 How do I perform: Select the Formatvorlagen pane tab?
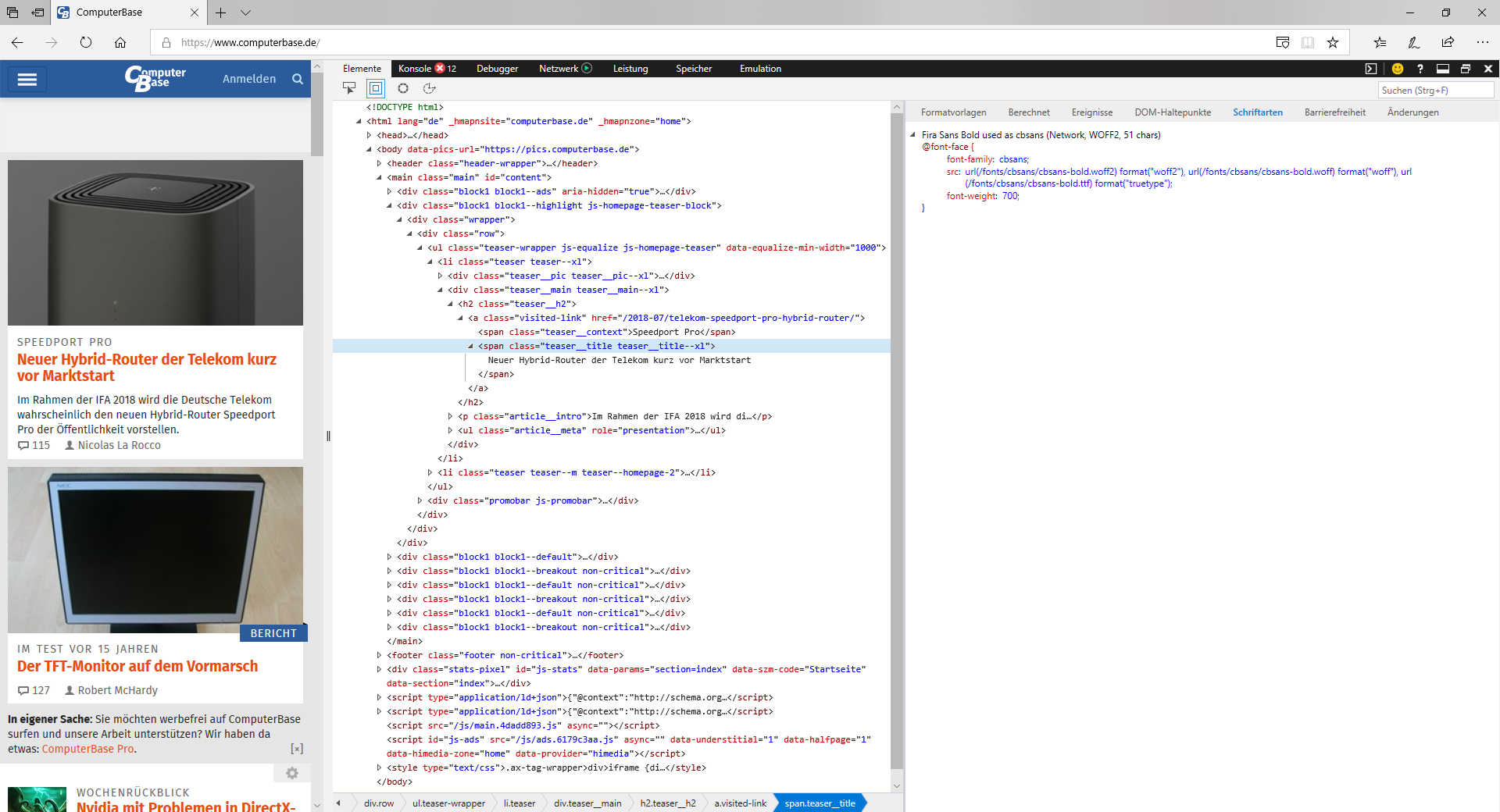953,112
